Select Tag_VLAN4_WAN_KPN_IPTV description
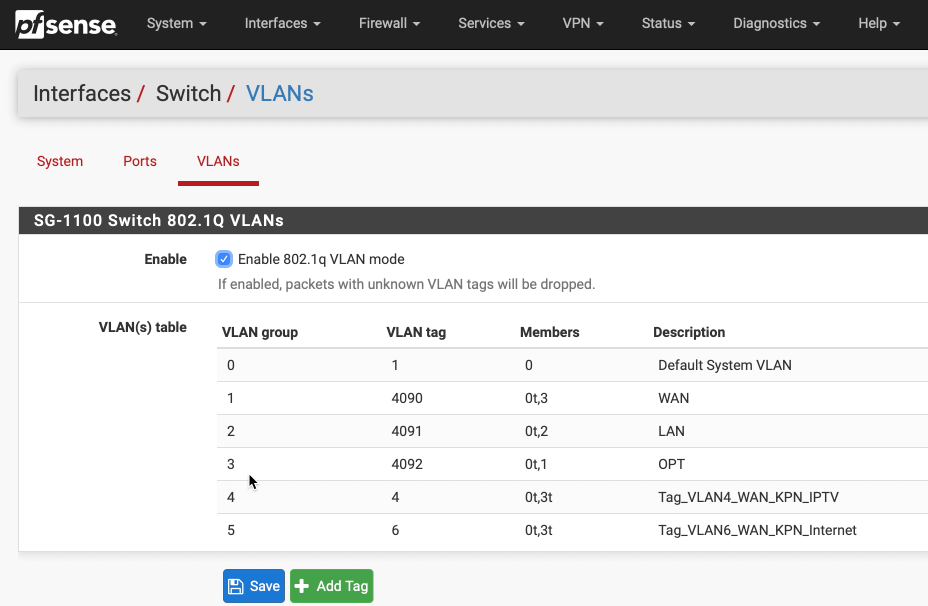 [748, 497]
